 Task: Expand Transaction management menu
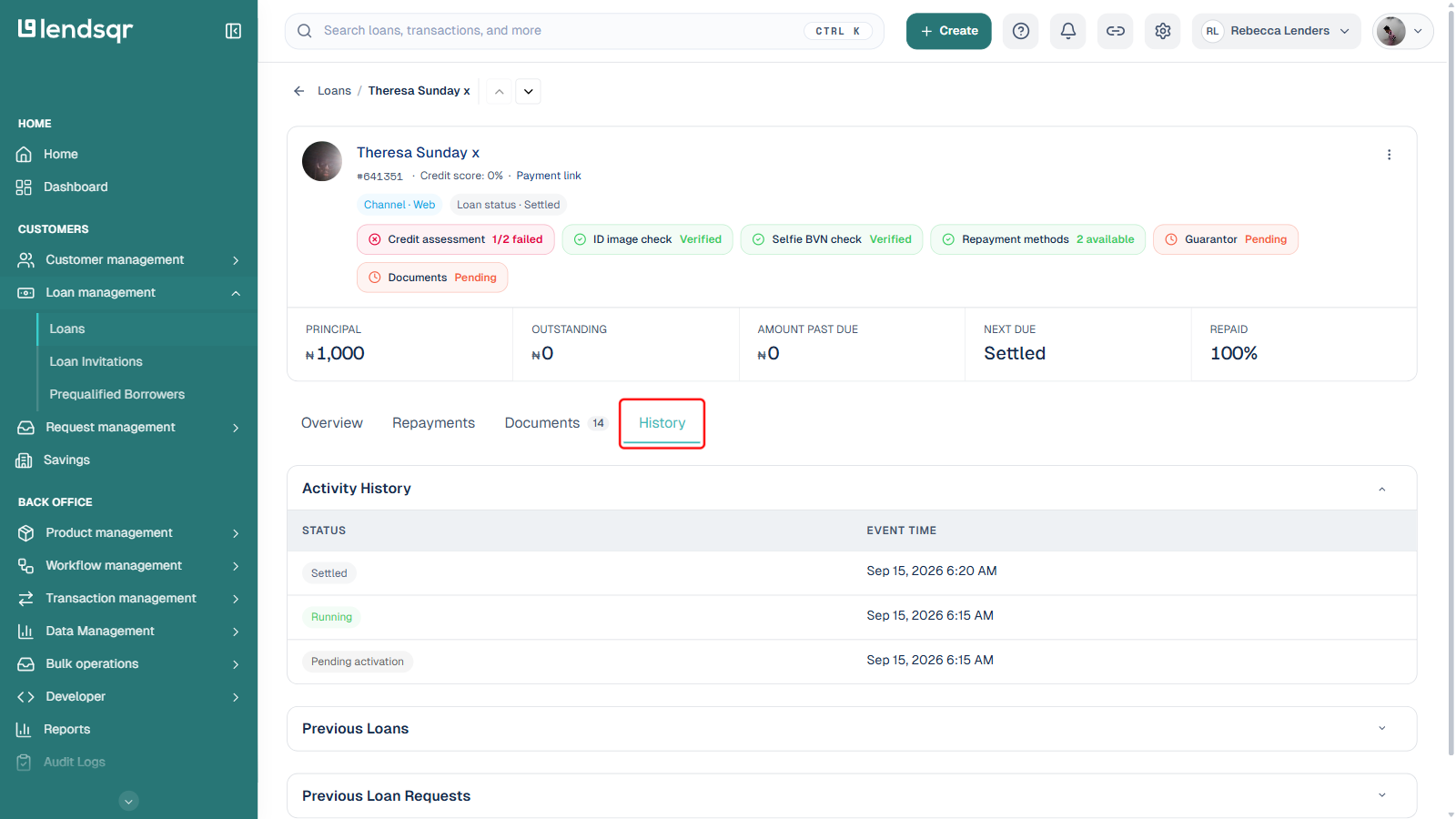(x=128, y=599)
